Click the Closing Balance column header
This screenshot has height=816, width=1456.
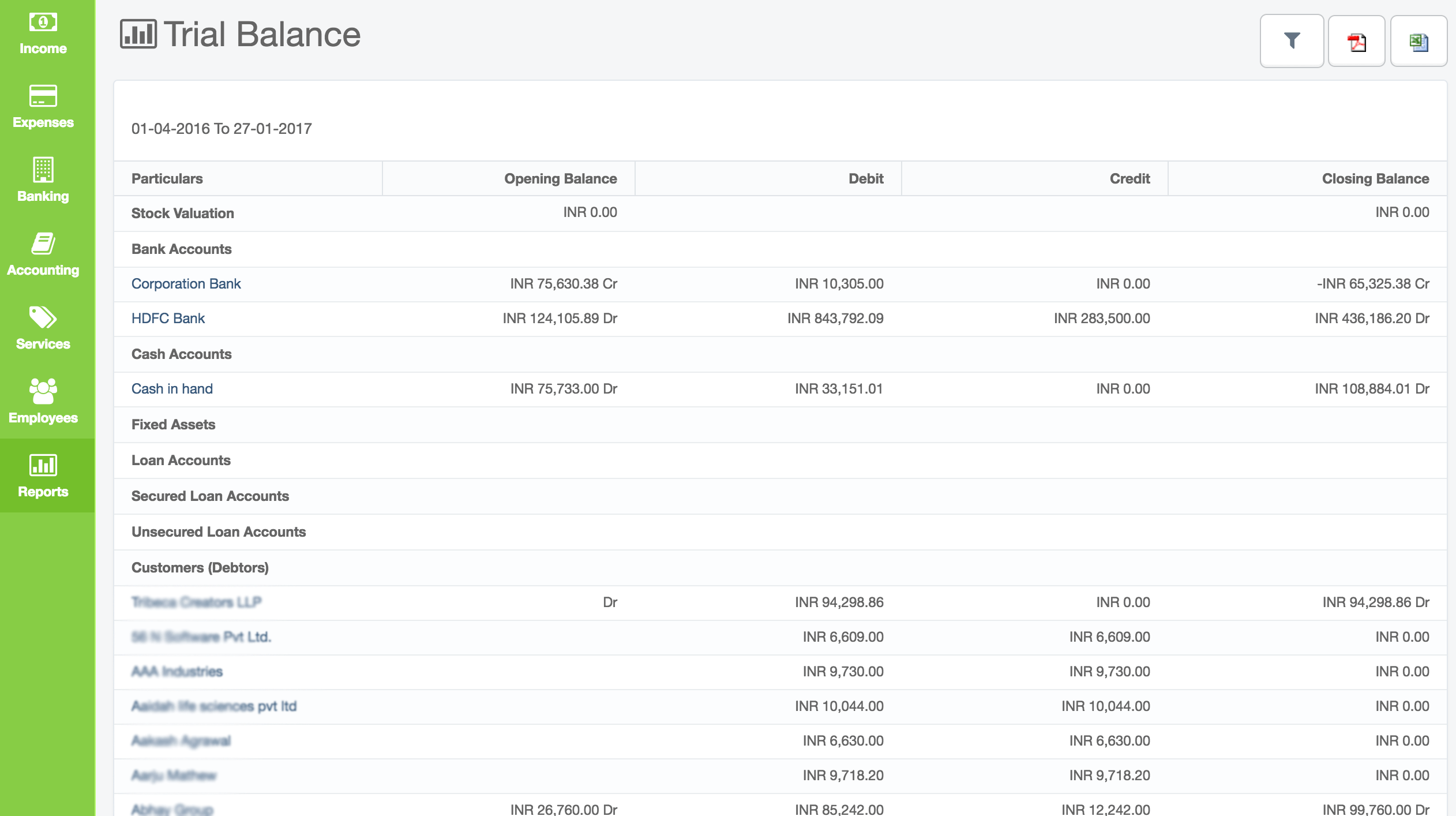point(1375,179)
